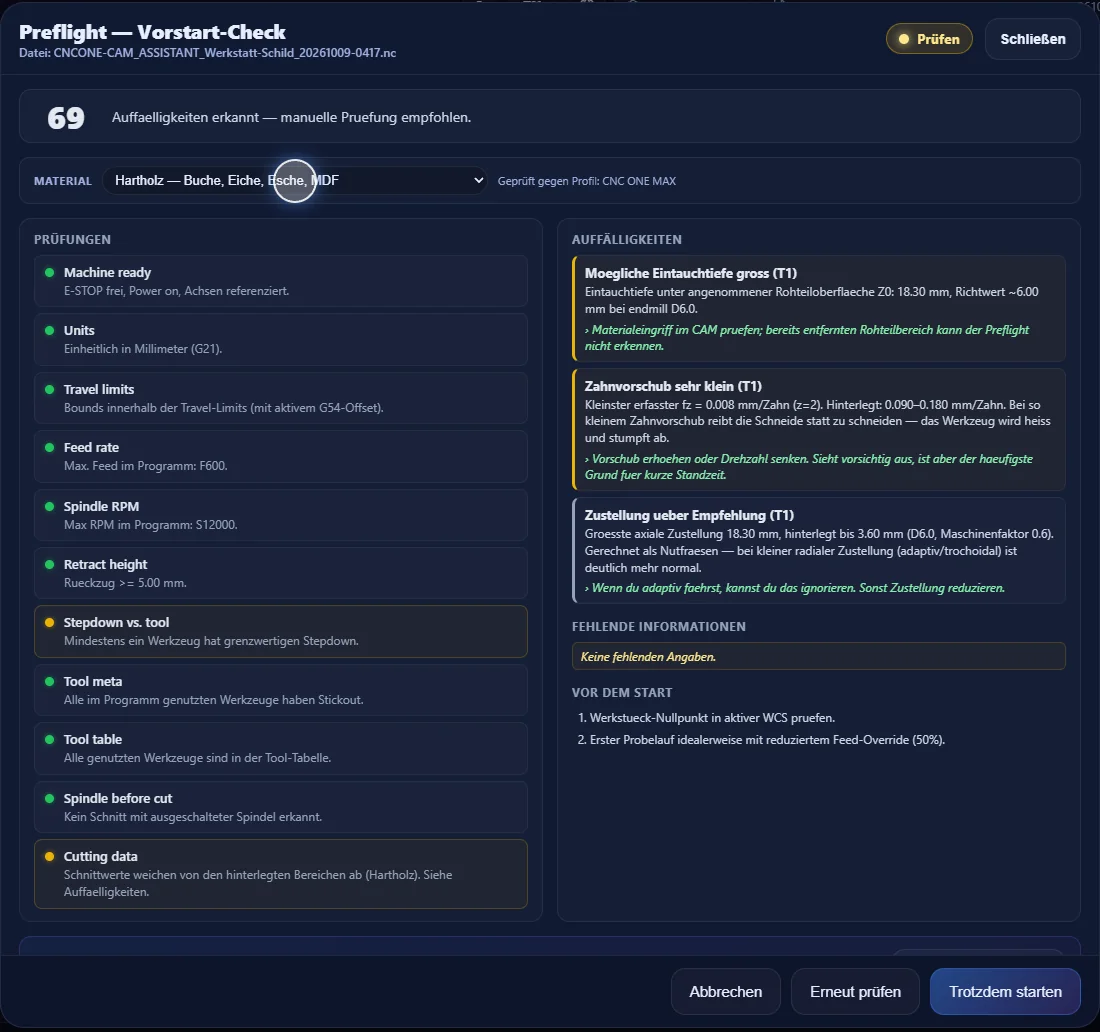Click the green dot next to Feed rate
Screen dimensions: 1100x1032
point(49,448)
